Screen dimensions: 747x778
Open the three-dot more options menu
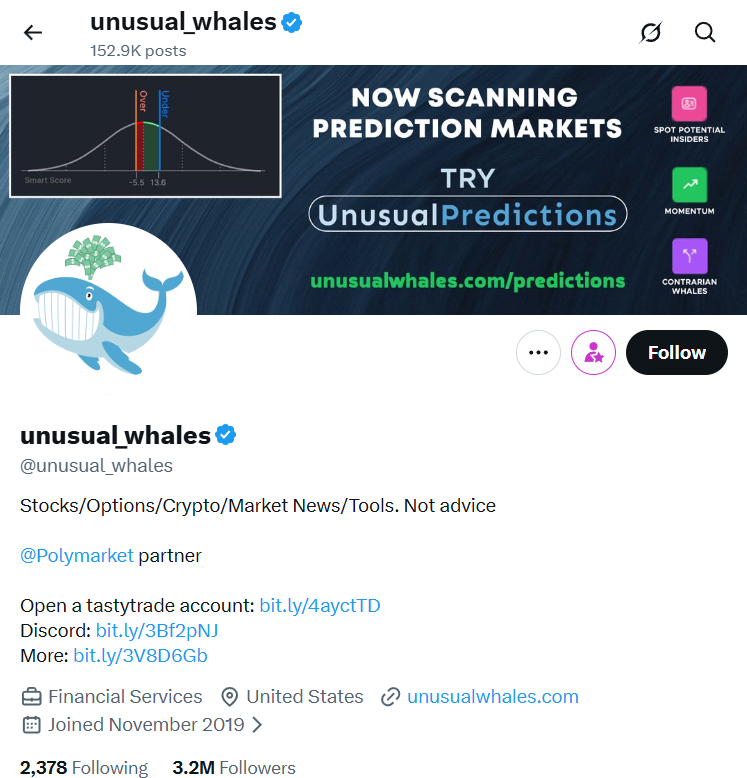click(x=538, y=352)
